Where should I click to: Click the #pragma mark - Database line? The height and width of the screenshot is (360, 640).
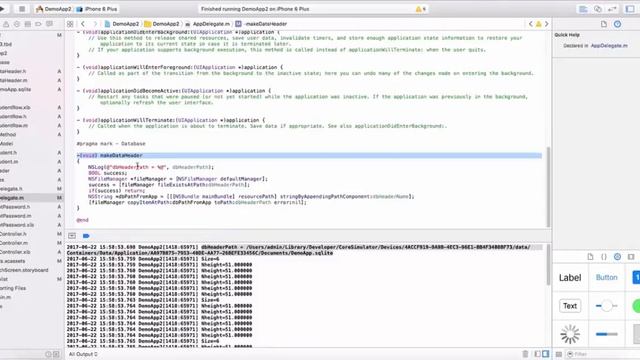tap(111, 144)
